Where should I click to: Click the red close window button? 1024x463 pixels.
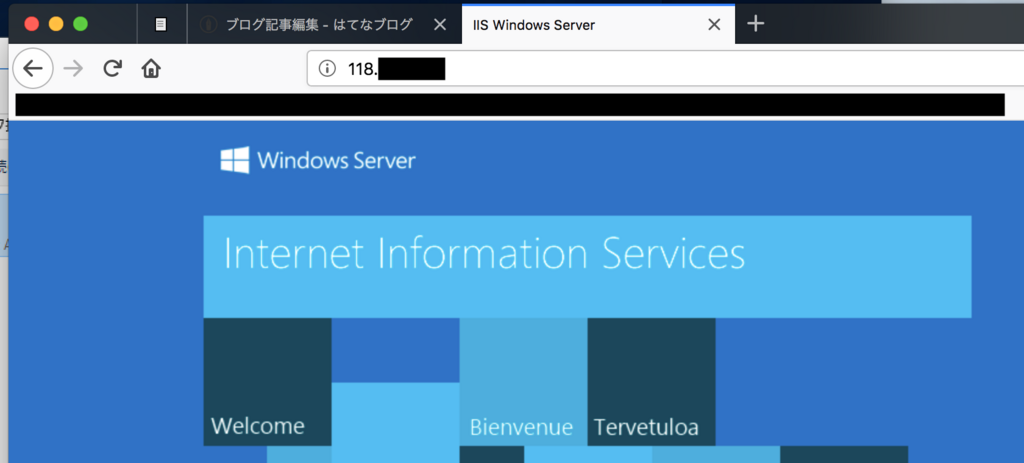[x=31, y=25]
